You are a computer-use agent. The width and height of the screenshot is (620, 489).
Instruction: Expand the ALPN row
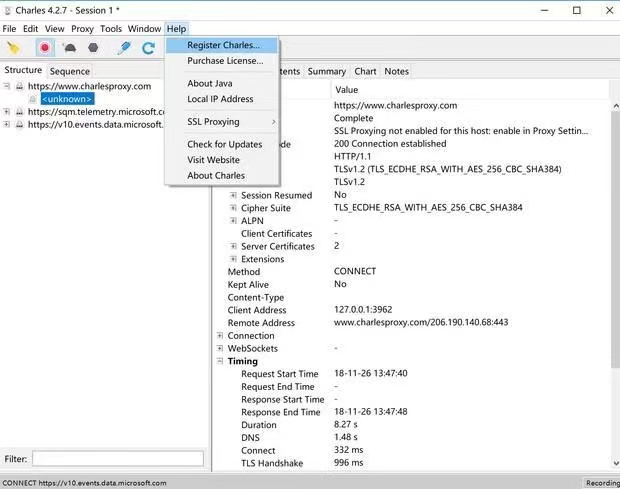click(233, 221)
